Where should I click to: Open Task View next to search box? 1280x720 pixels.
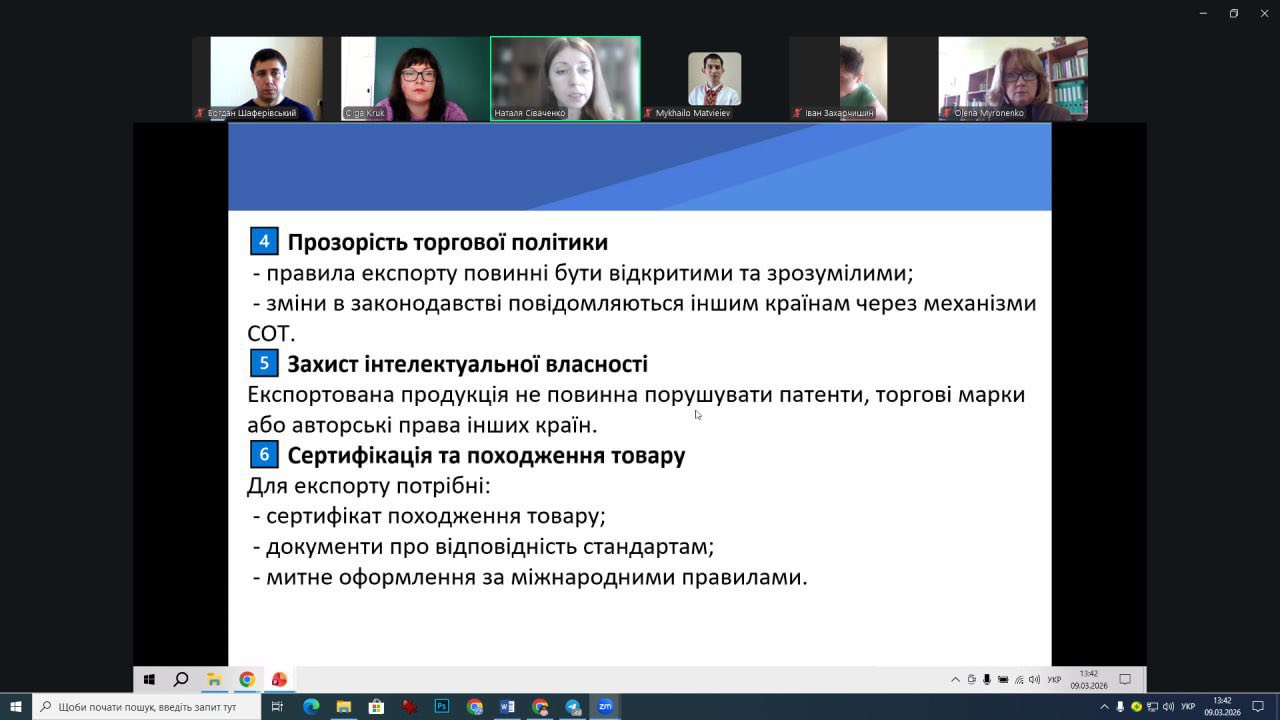(x=278, y=707)
